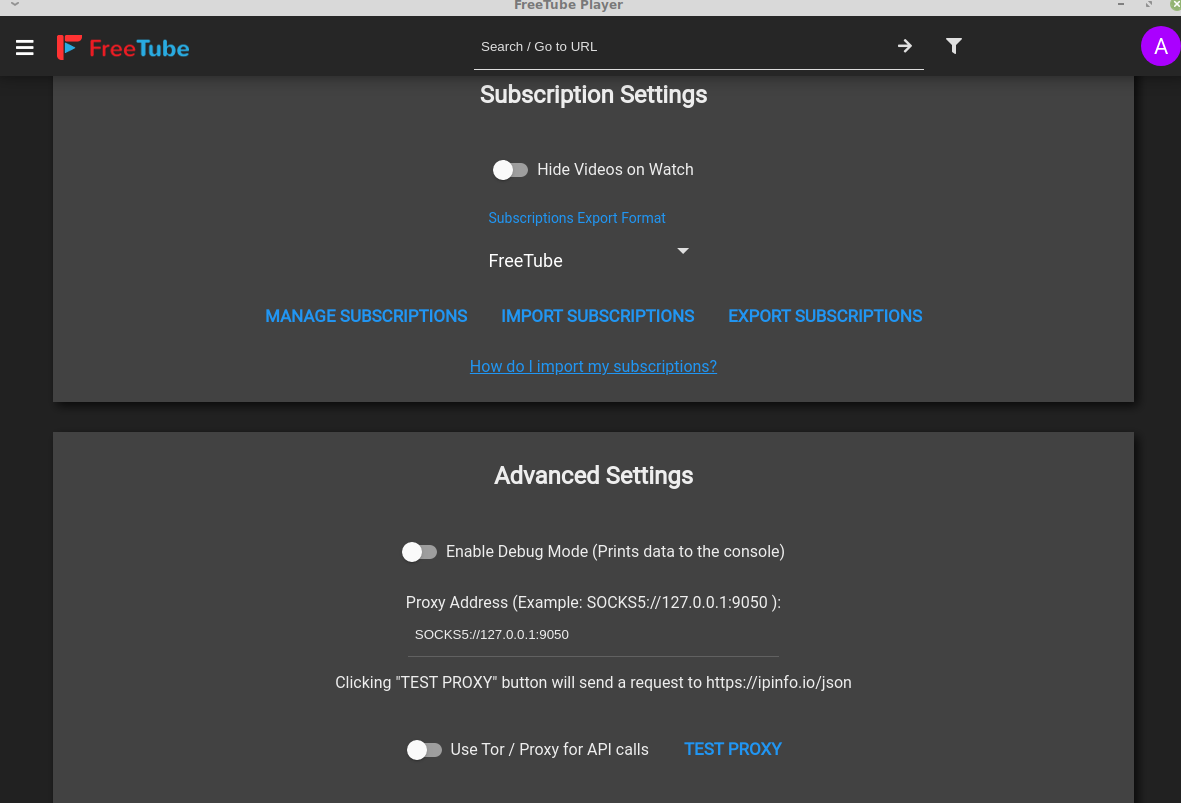Toggle Hide Videos on Watch switch
Image resolution: width=1181 pixels, height=803 pixels.
pyautogui.click(x=510, y=170)
